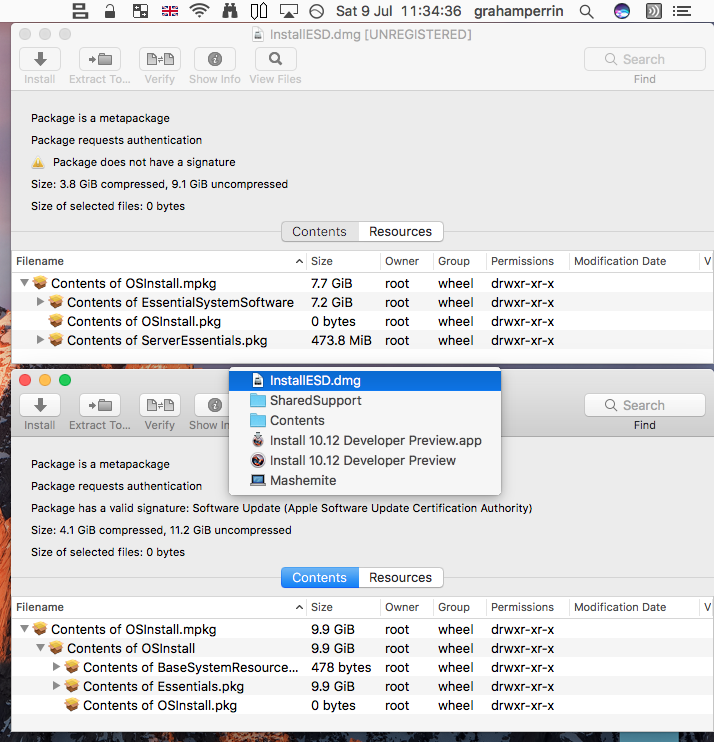The width and height of the screenshot is (714, 742).
Task: Click Verify icon in top window
Action: pos(160,59)
